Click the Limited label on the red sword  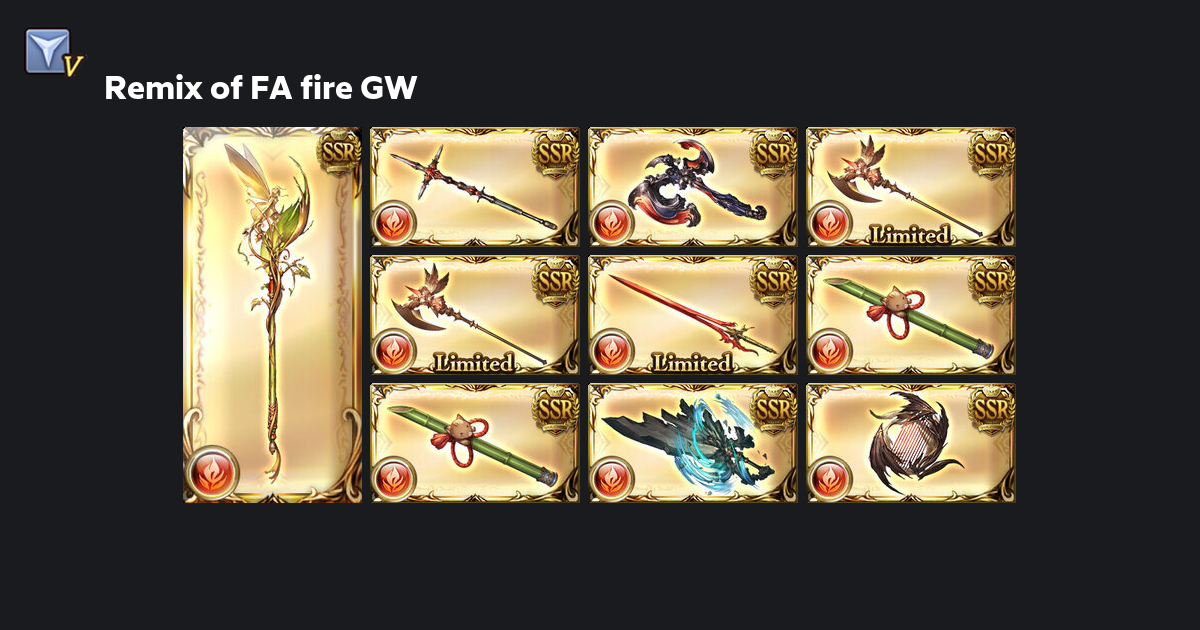(692, 363)
